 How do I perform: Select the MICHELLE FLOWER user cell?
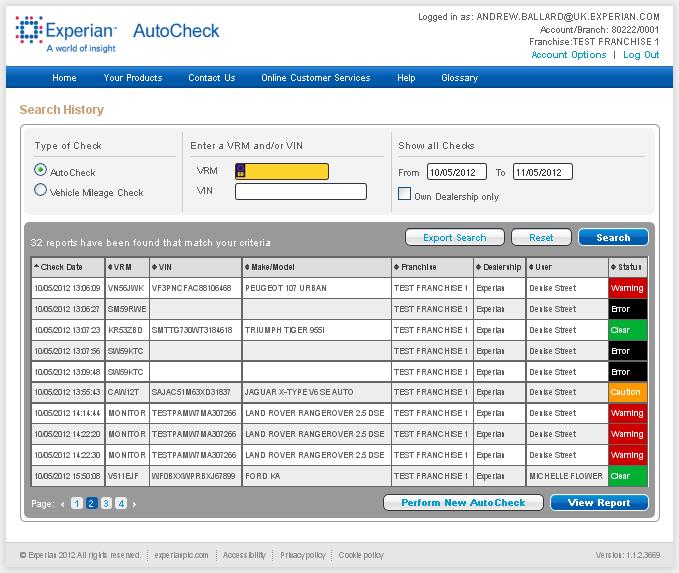tap(567, 476)
